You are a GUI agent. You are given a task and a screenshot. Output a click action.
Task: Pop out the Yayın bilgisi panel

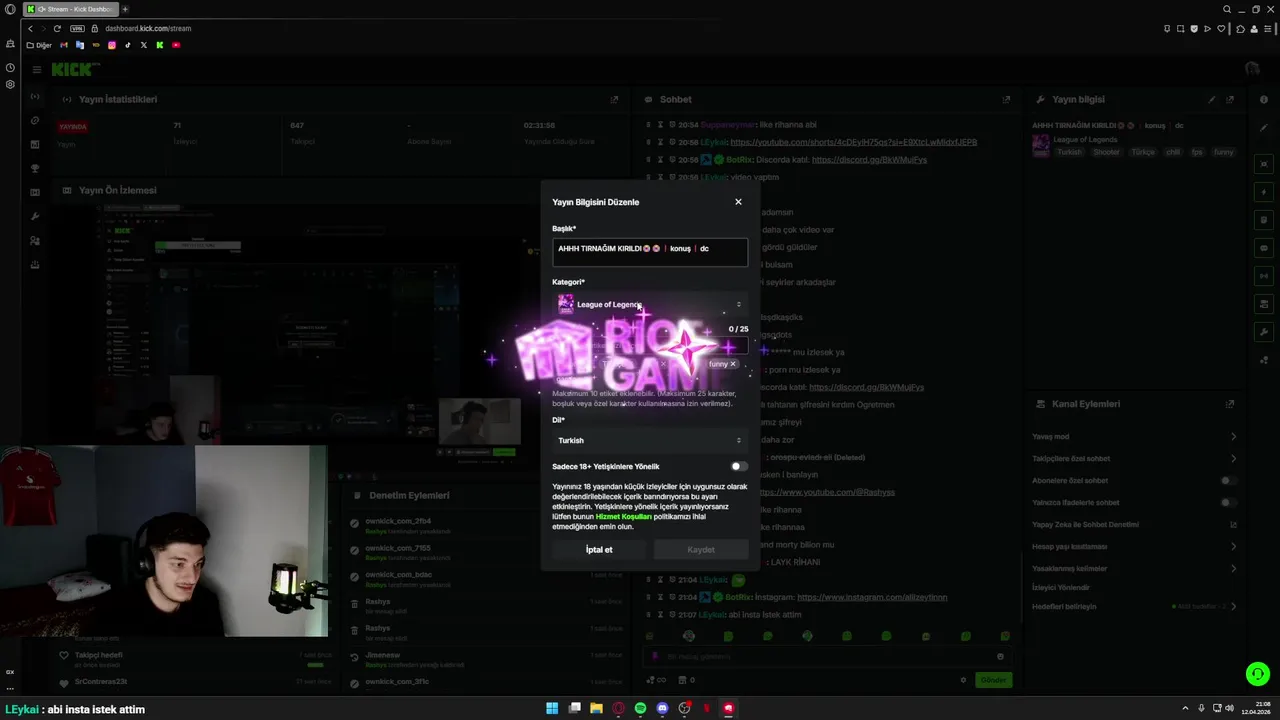1230,100
